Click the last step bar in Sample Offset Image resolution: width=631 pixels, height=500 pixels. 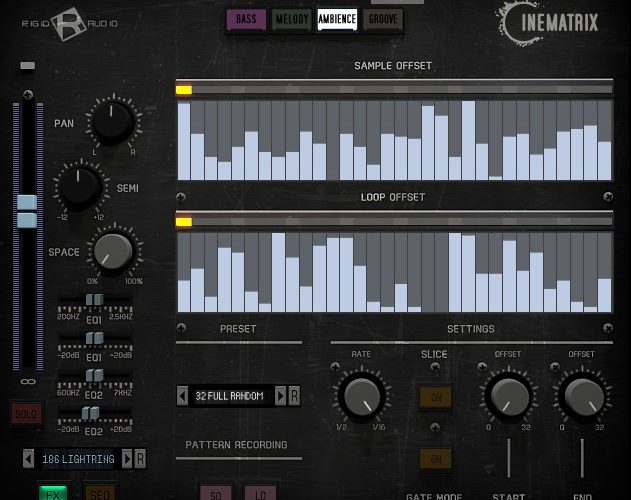point(604,140)
